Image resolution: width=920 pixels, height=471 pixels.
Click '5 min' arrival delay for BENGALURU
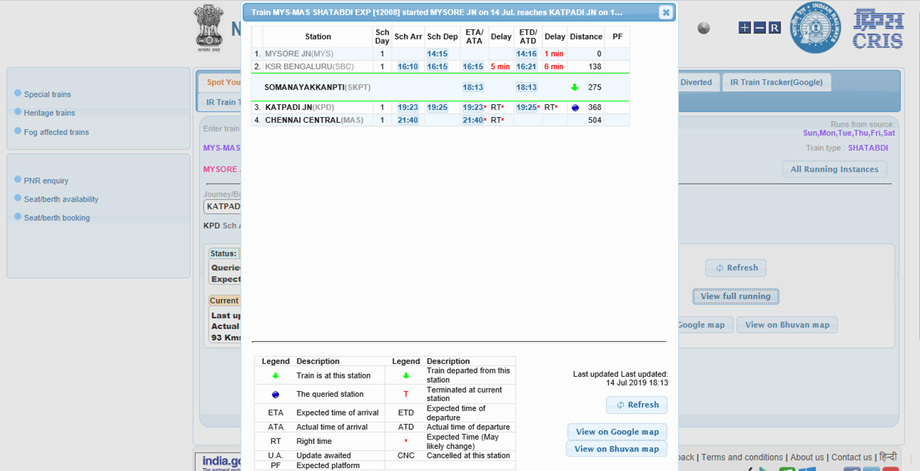pos(500,67)
